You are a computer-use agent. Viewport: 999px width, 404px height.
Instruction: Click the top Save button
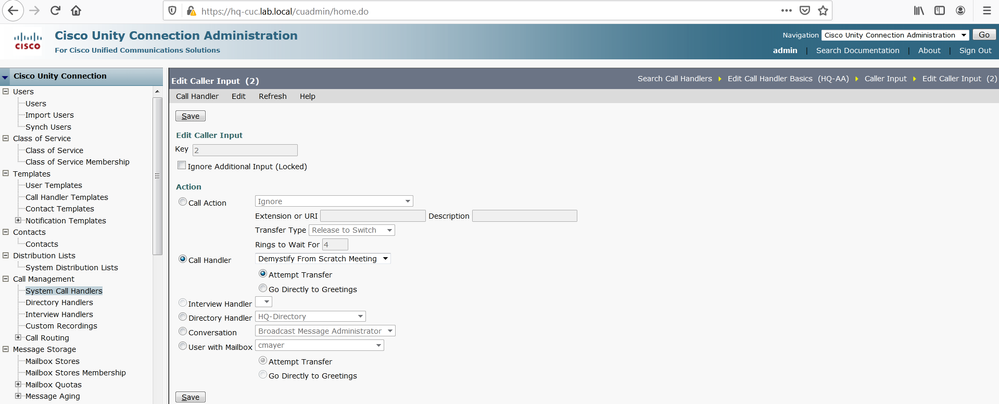tap(190, 116)
